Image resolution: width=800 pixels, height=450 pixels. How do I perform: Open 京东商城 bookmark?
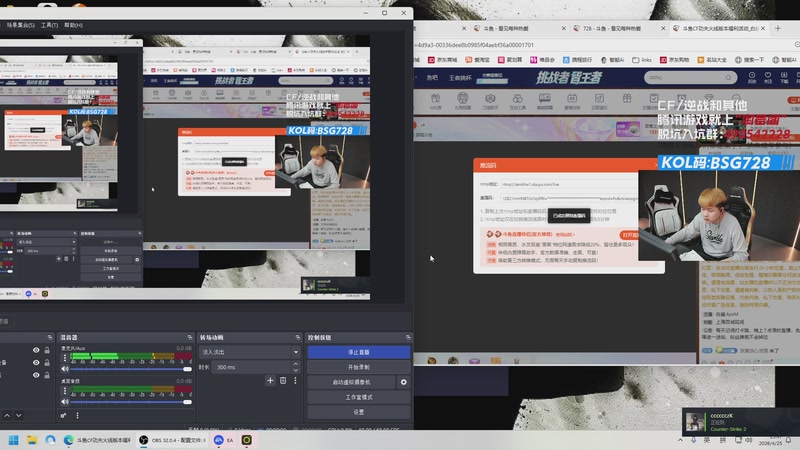442,60
